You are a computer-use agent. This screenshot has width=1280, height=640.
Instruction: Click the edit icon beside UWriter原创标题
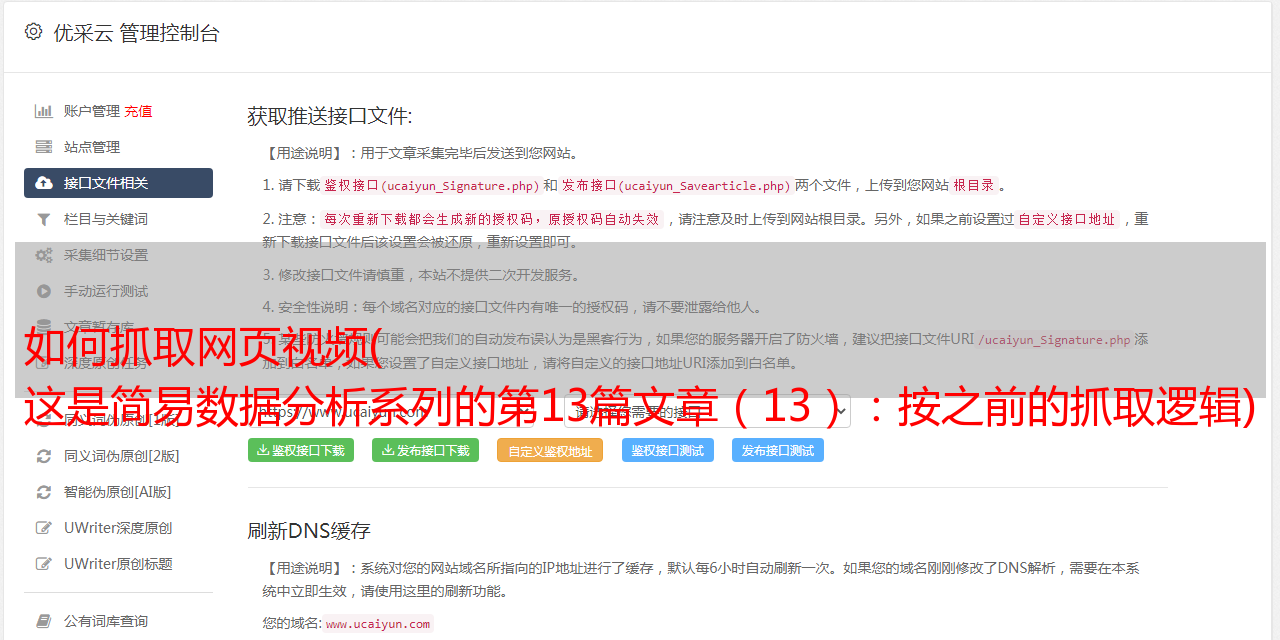coord(44,564)
